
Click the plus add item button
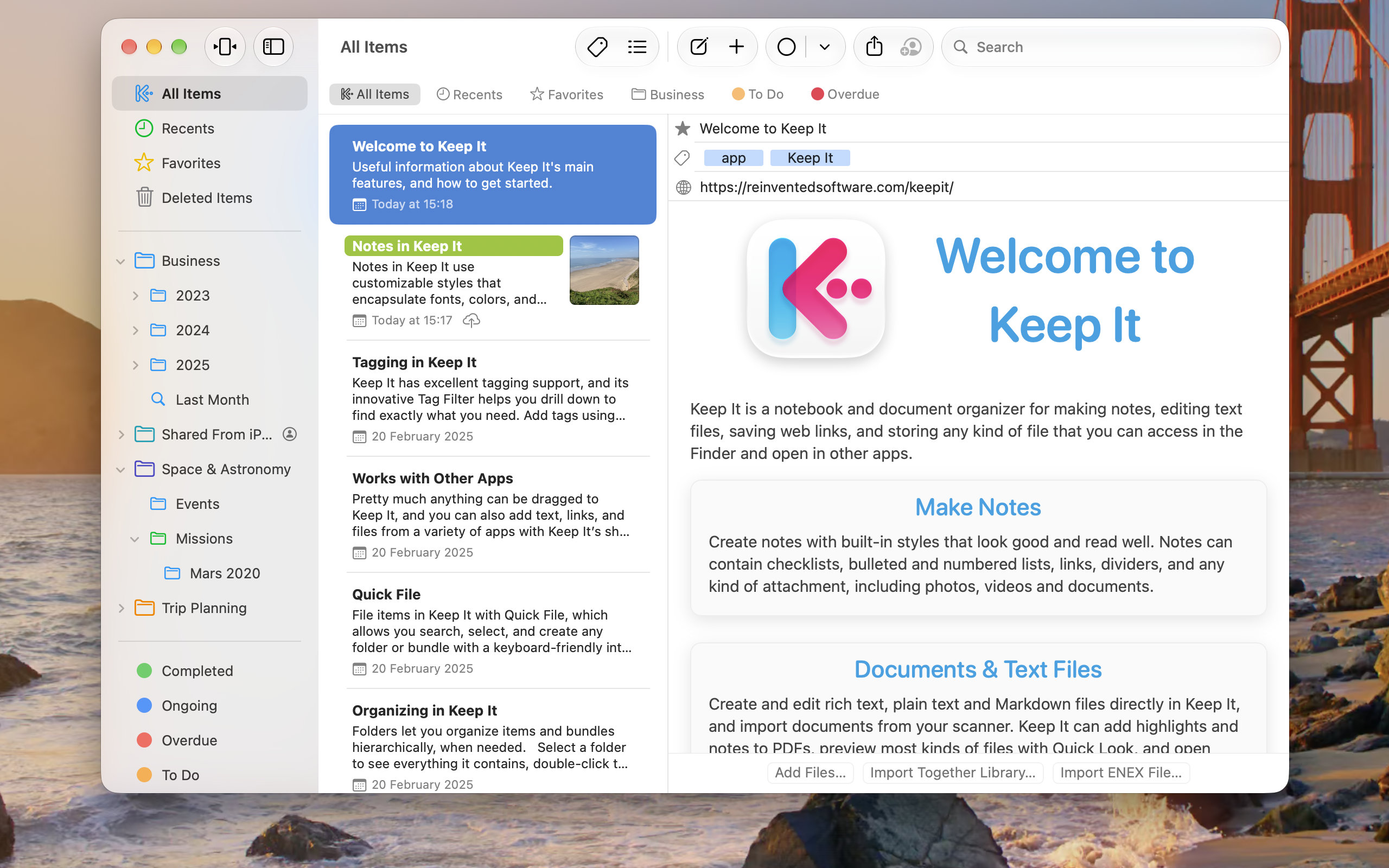point(736,47)
